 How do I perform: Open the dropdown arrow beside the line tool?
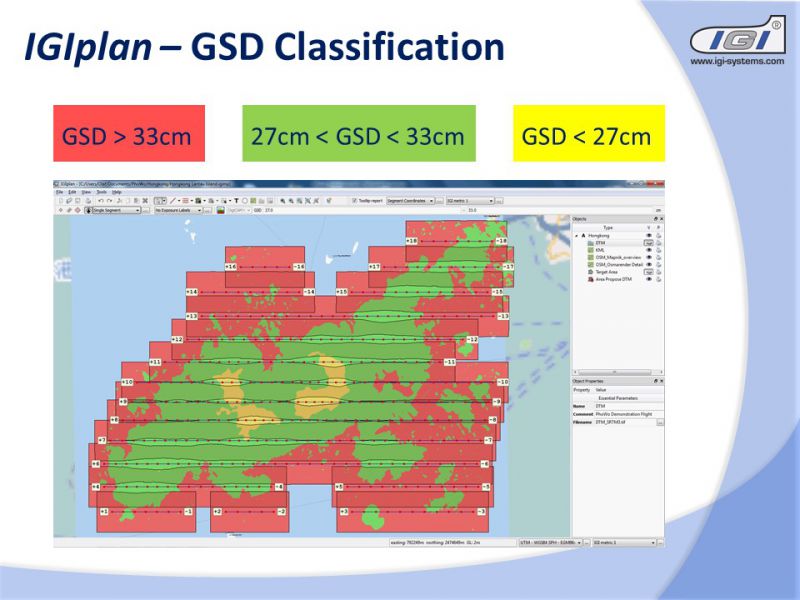179,201
